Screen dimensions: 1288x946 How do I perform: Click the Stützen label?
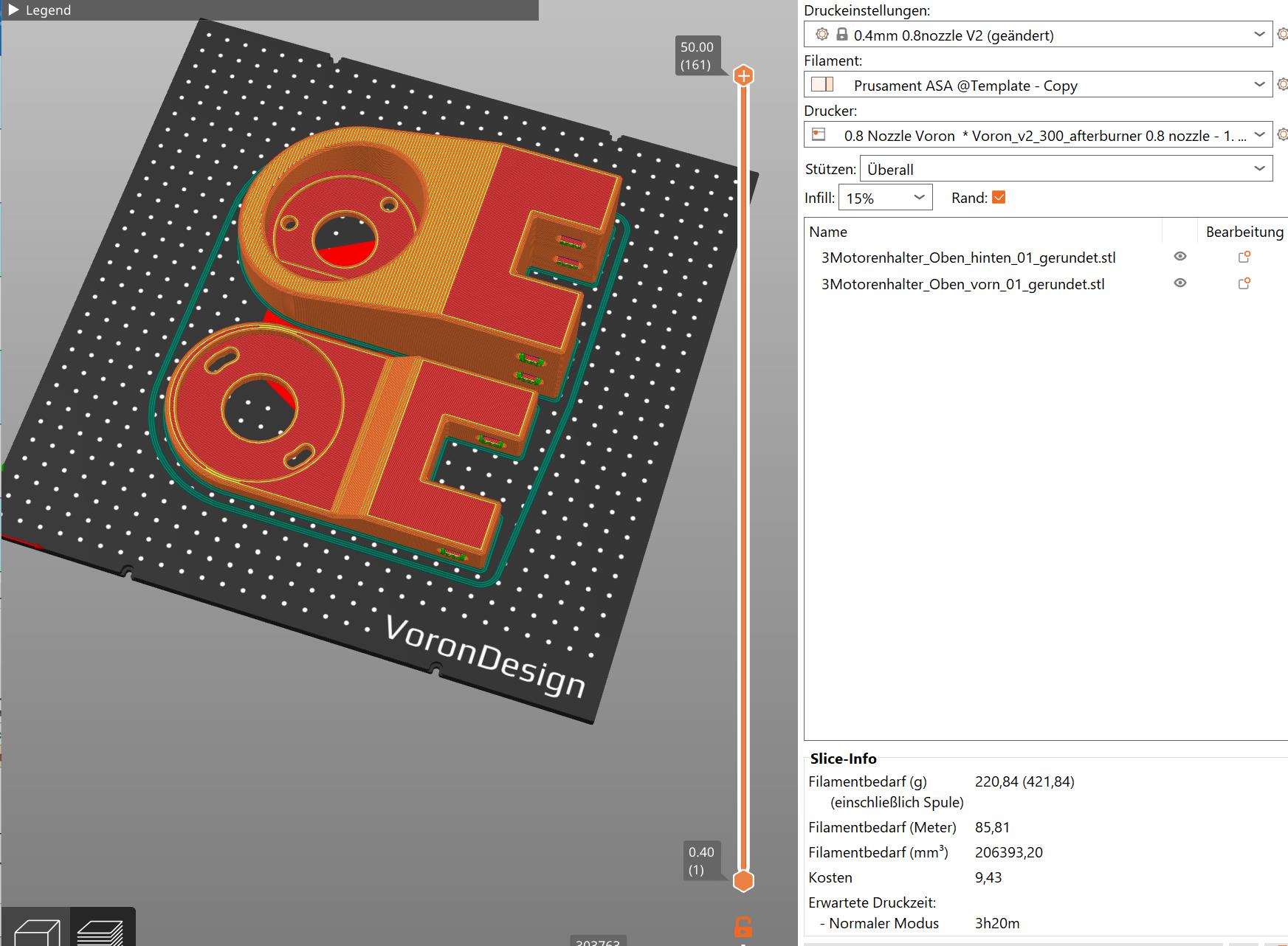coord(830,169)
